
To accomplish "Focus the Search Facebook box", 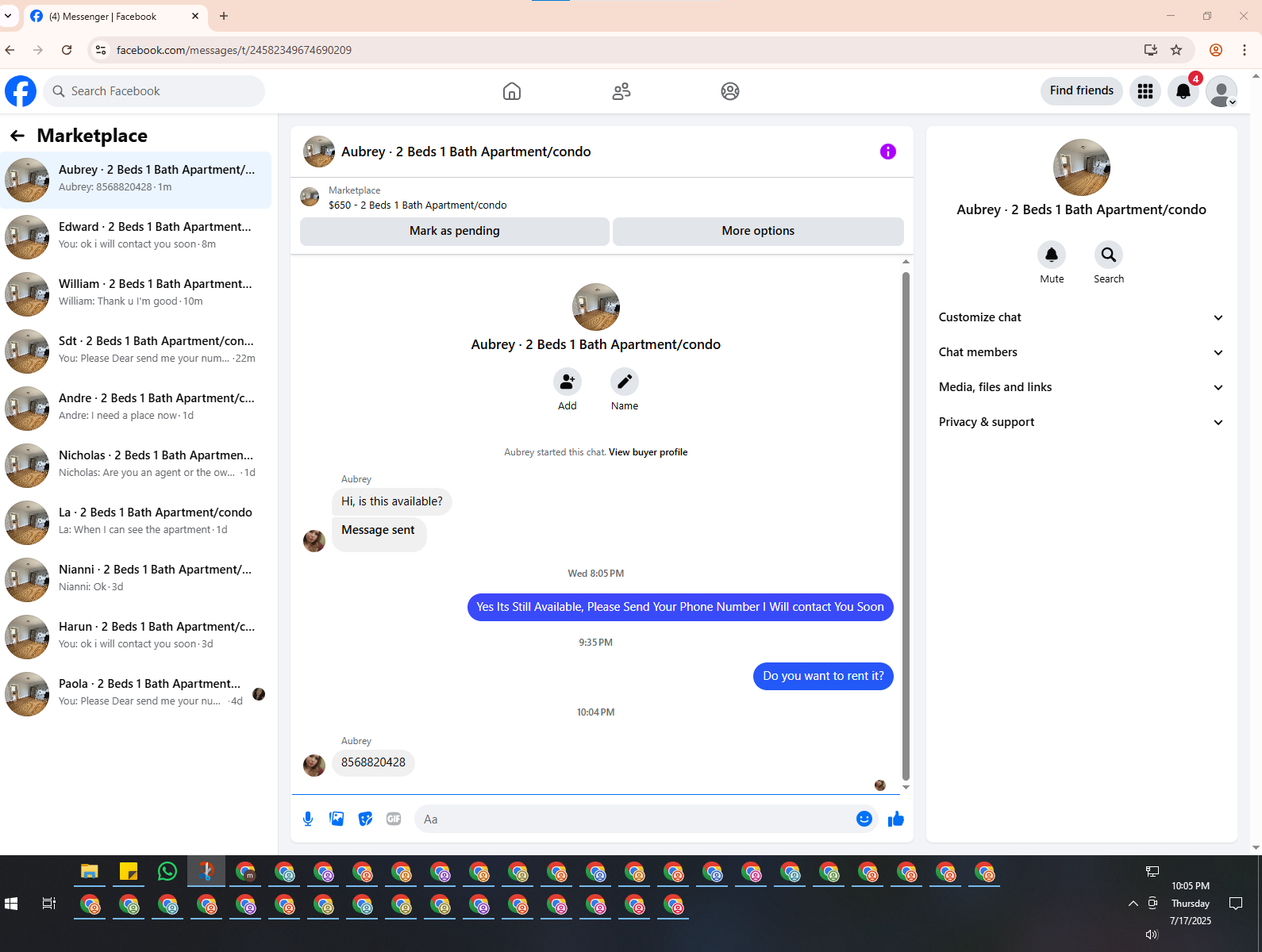I will (x=154, y=91).
